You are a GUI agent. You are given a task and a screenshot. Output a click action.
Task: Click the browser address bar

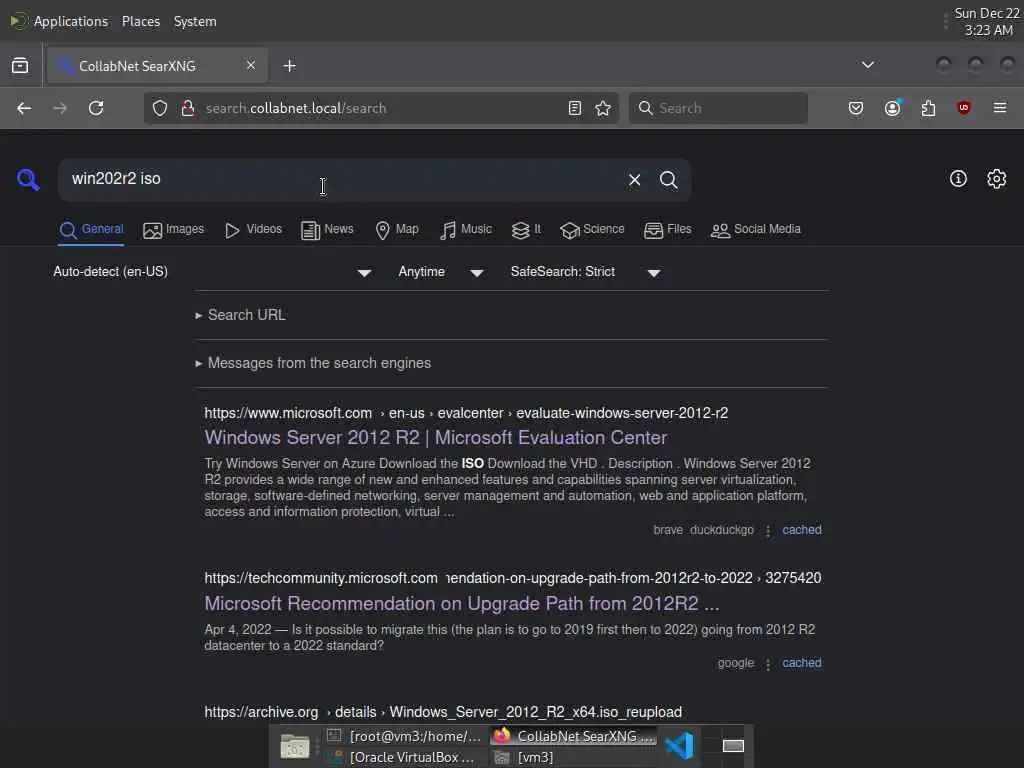click(381, 108)
